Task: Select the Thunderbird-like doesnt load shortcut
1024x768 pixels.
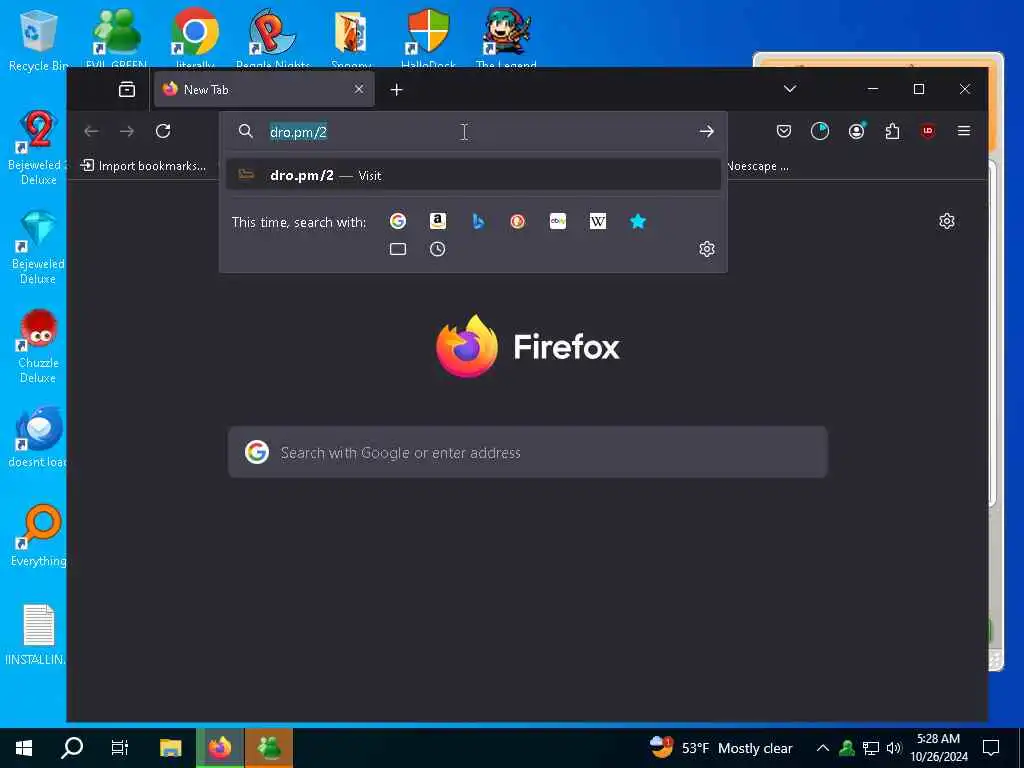Action: click(x=39, y=436)
